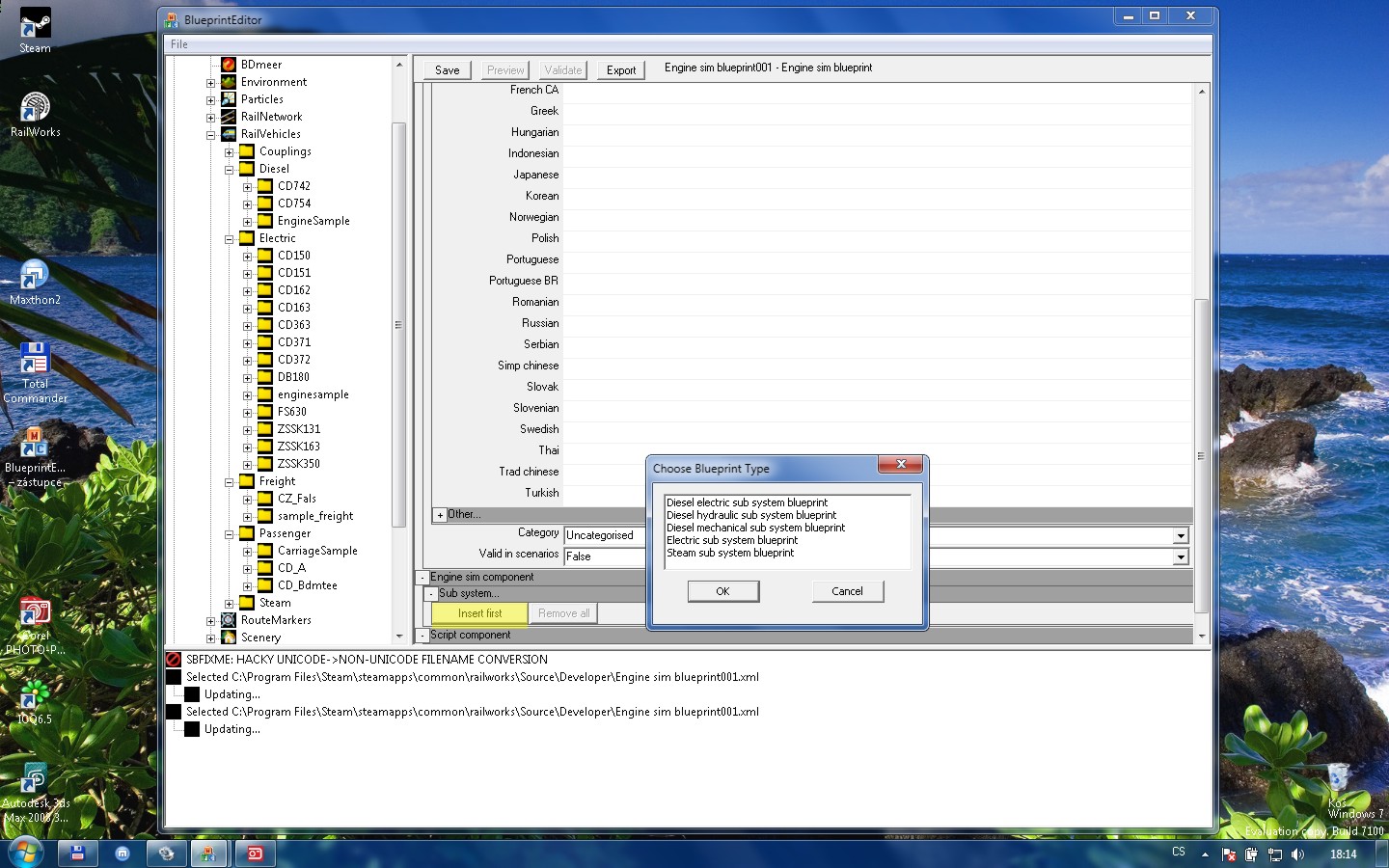Click the Japanese text field
Screen dimensions: 1389x868
tap(878, 176)
